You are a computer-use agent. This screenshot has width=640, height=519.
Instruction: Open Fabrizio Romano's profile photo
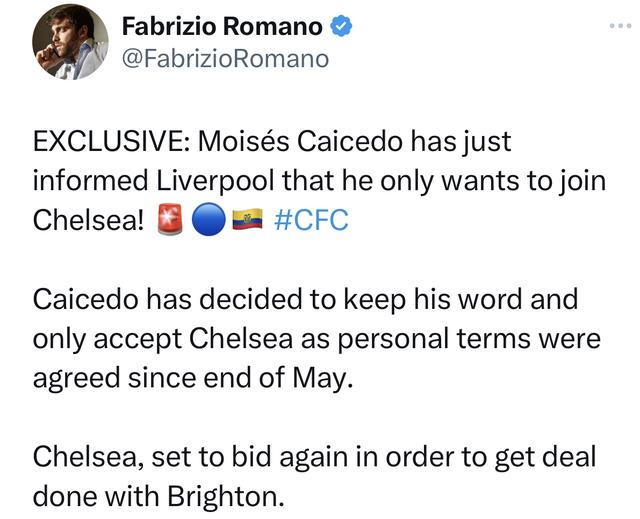[x=70, y=42]
